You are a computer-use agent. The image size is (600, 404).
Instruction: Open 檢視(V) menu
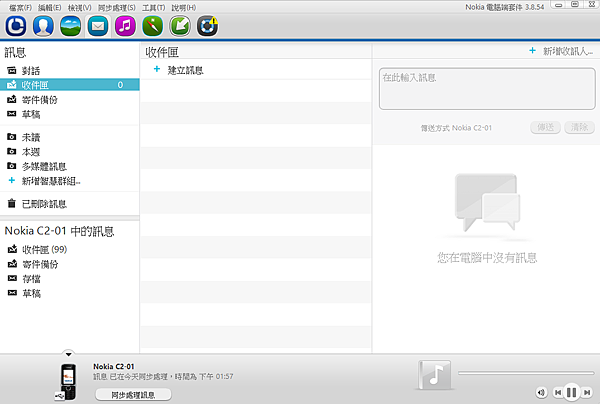coord(80,7)
